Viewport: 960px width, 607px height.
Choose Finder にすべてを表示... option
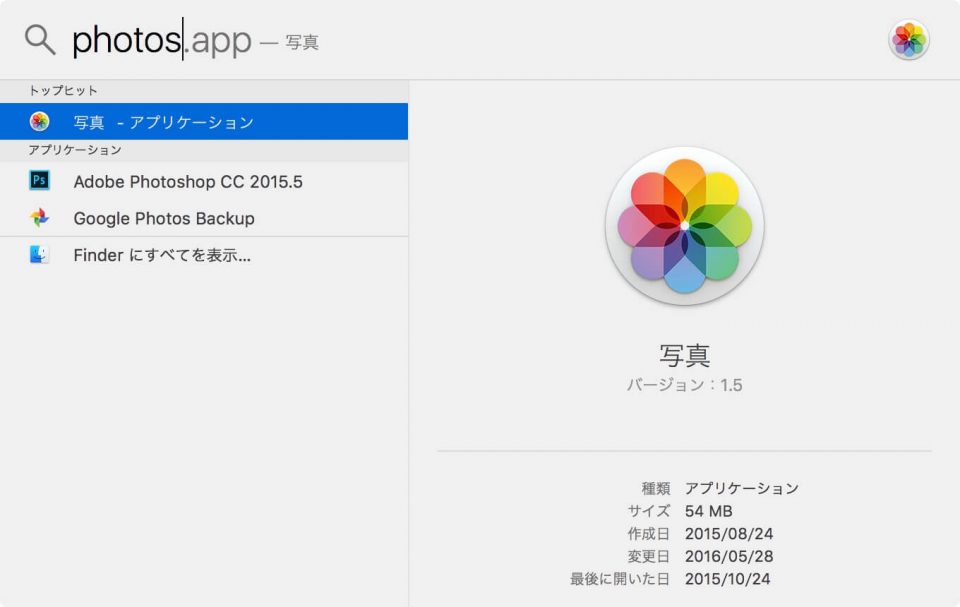pyautogui.click(x=204, y=255)
